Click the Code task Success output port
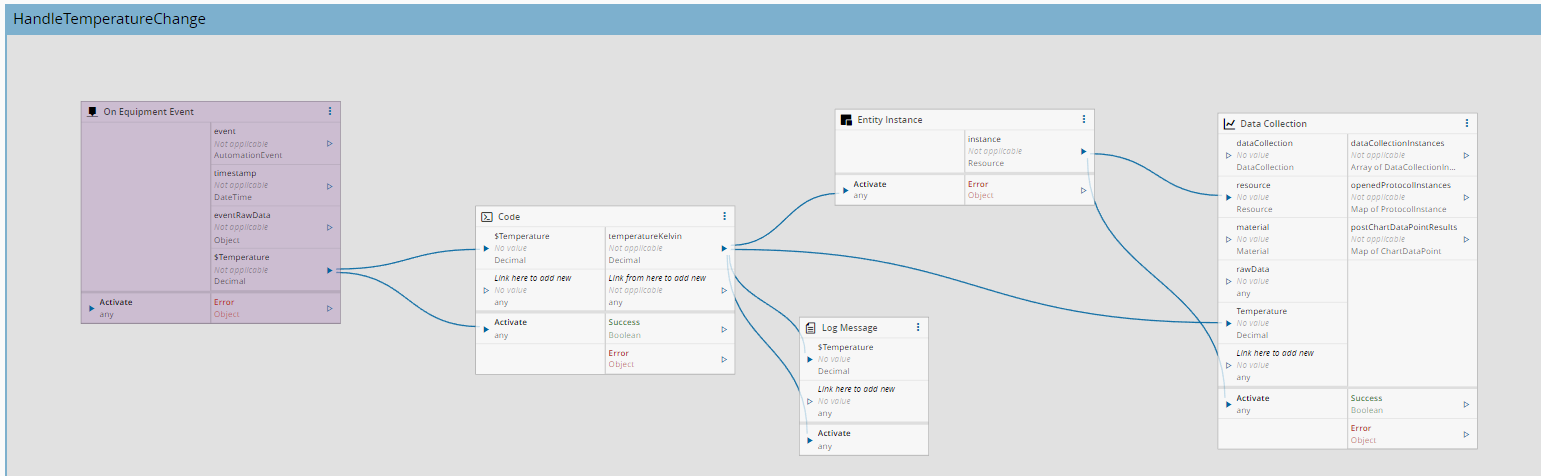This screenshot has width=1541, height=476. click(x=724, y=329)
